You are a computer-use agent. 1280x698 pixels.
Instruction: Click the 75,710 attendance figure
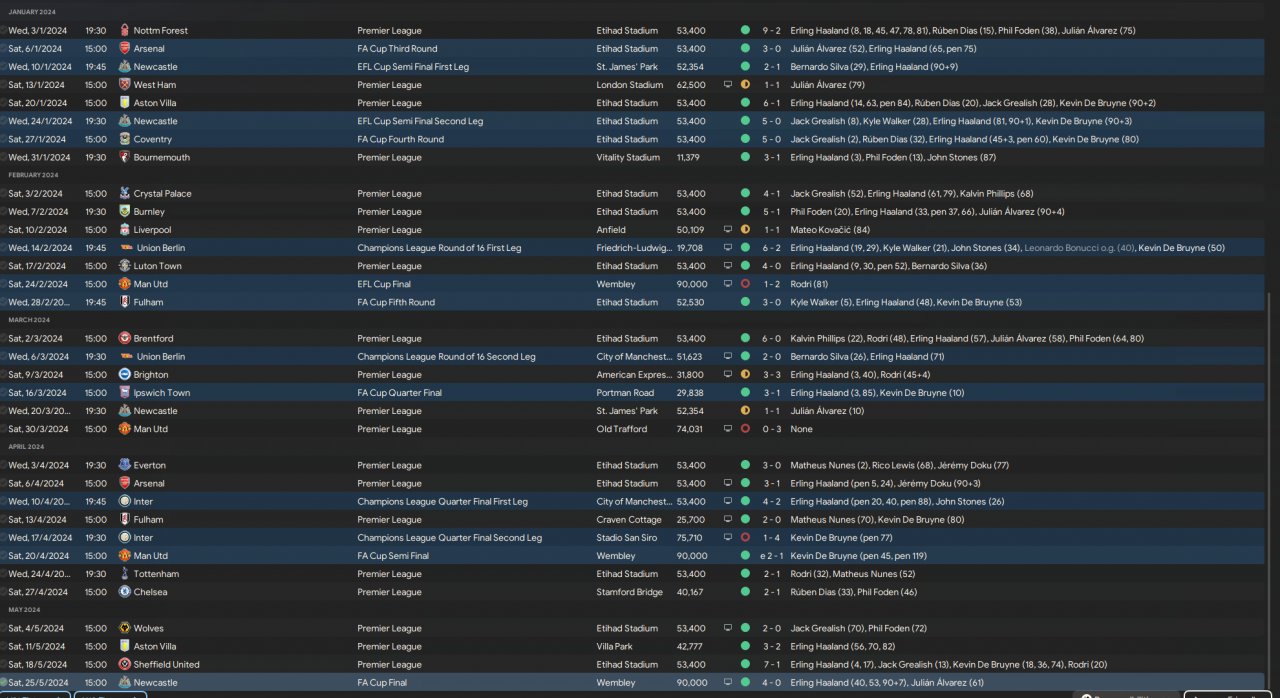(690, 537)
